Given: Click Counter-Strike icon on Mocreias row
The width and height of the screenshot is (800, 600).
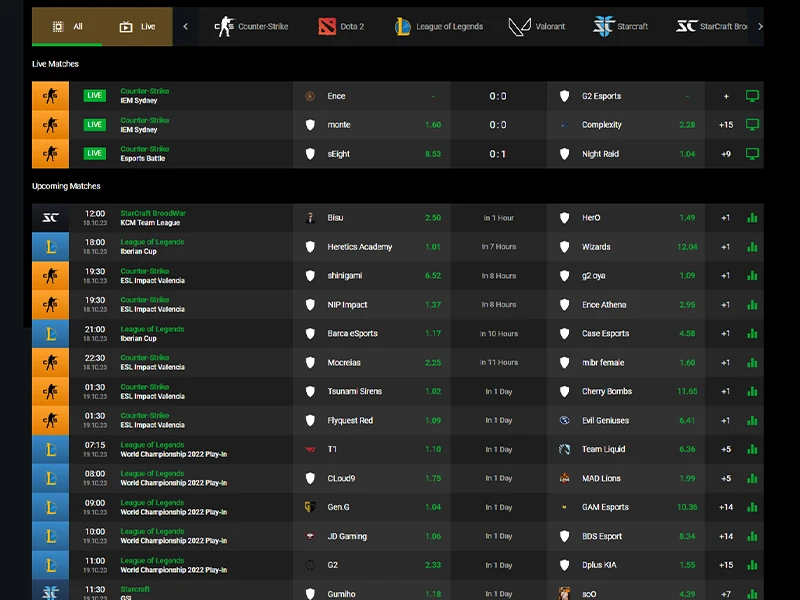Looking at the screenshot, I should (51, 363).
